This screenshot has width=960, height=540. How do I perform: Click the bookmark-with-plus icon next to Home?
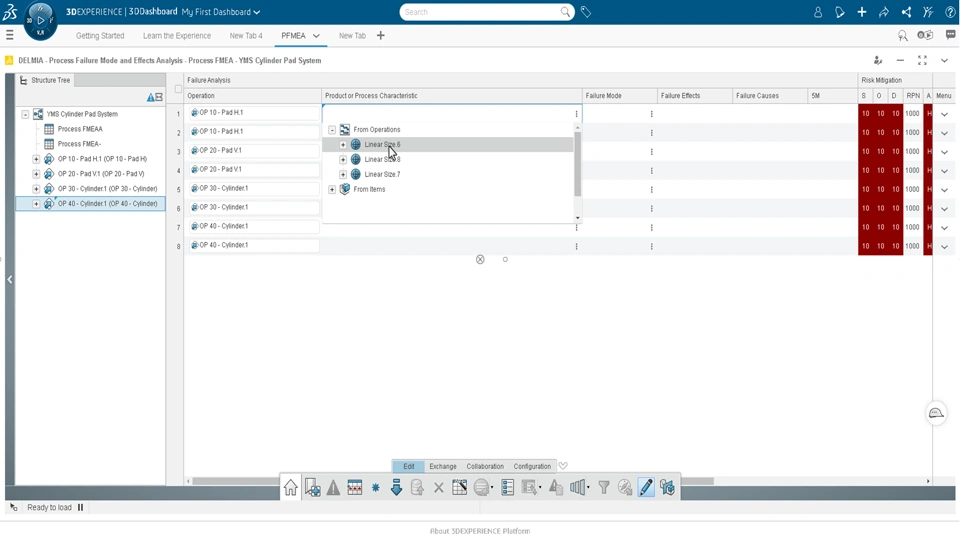tap(312, 487)
